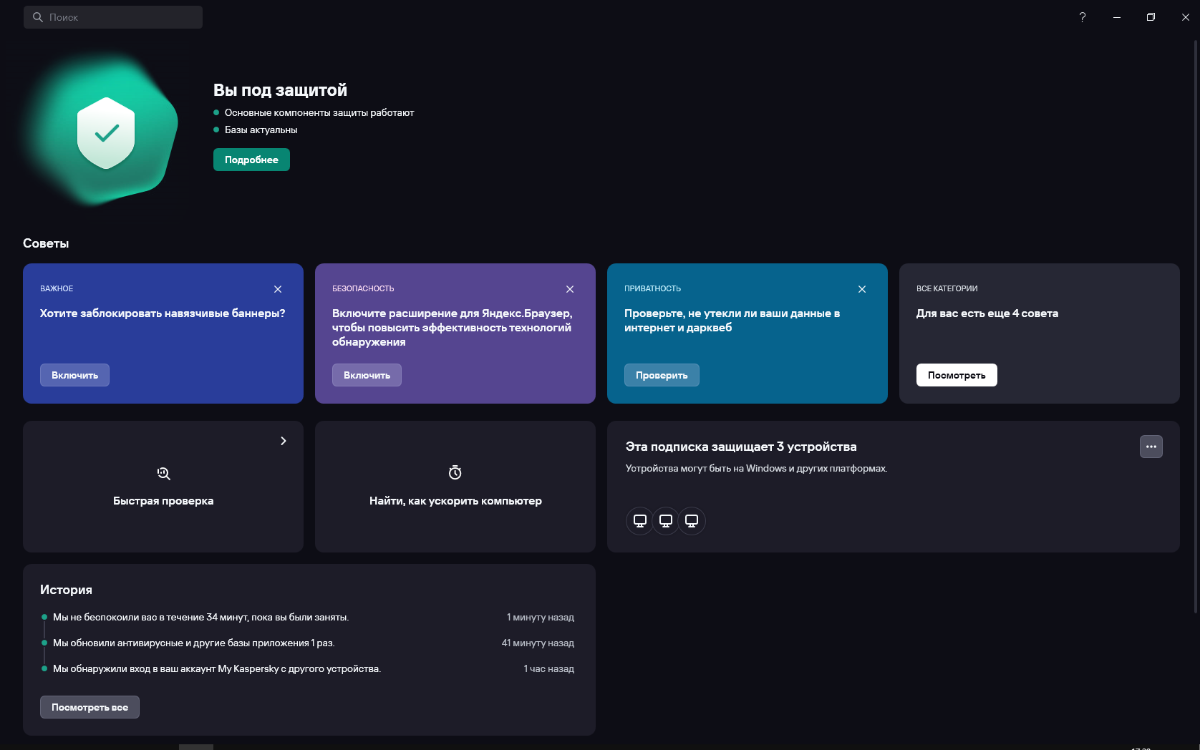Image resolution: width=1200 pixels, height=750 pixels.
Task: Select the third device monitor icon
Action: coord(691,521)
